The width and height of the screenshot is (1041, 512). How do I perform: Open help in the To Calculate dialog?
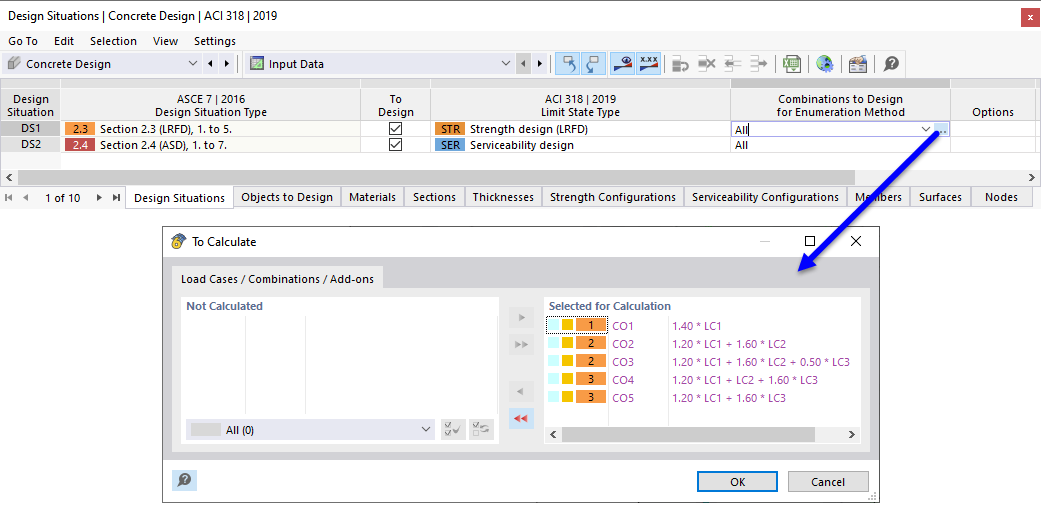click(184, 480)
